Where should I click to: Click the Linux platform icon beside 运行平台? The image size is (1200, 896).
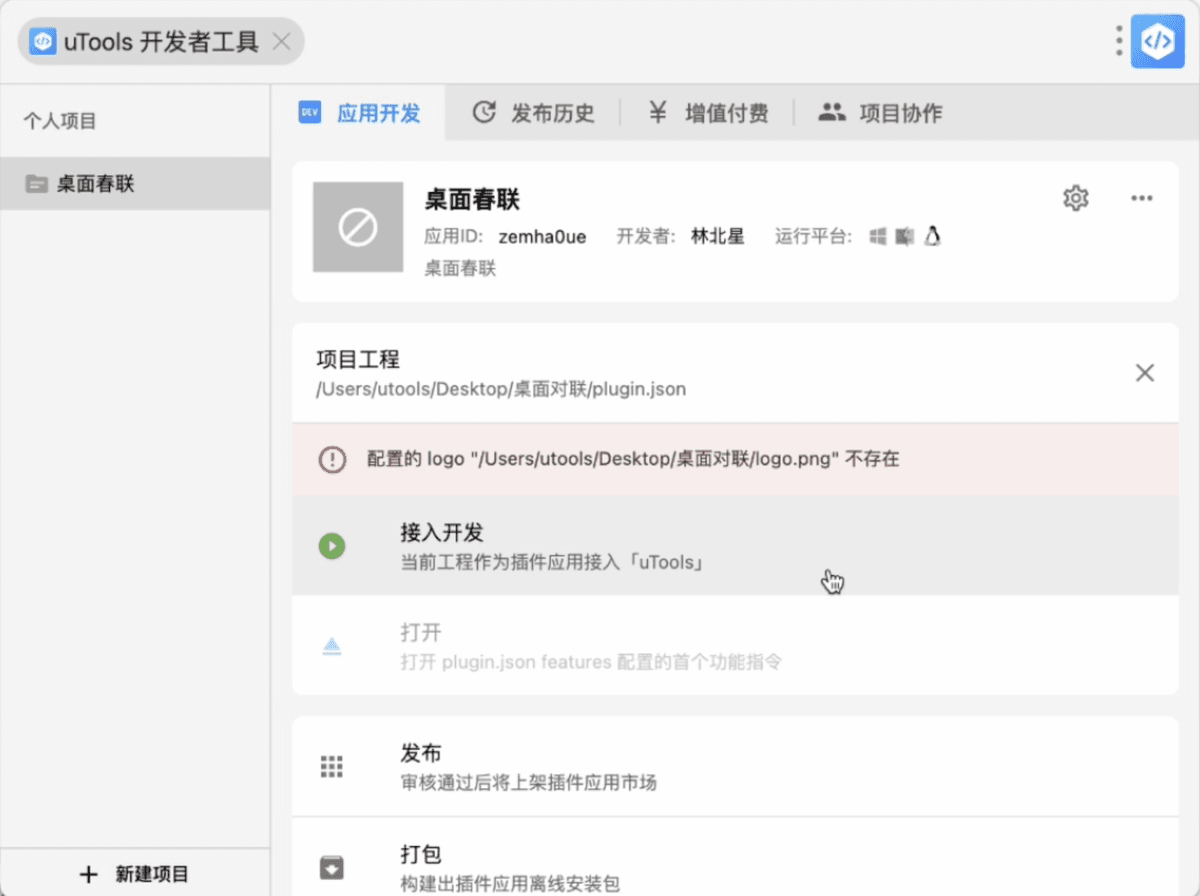932,236
